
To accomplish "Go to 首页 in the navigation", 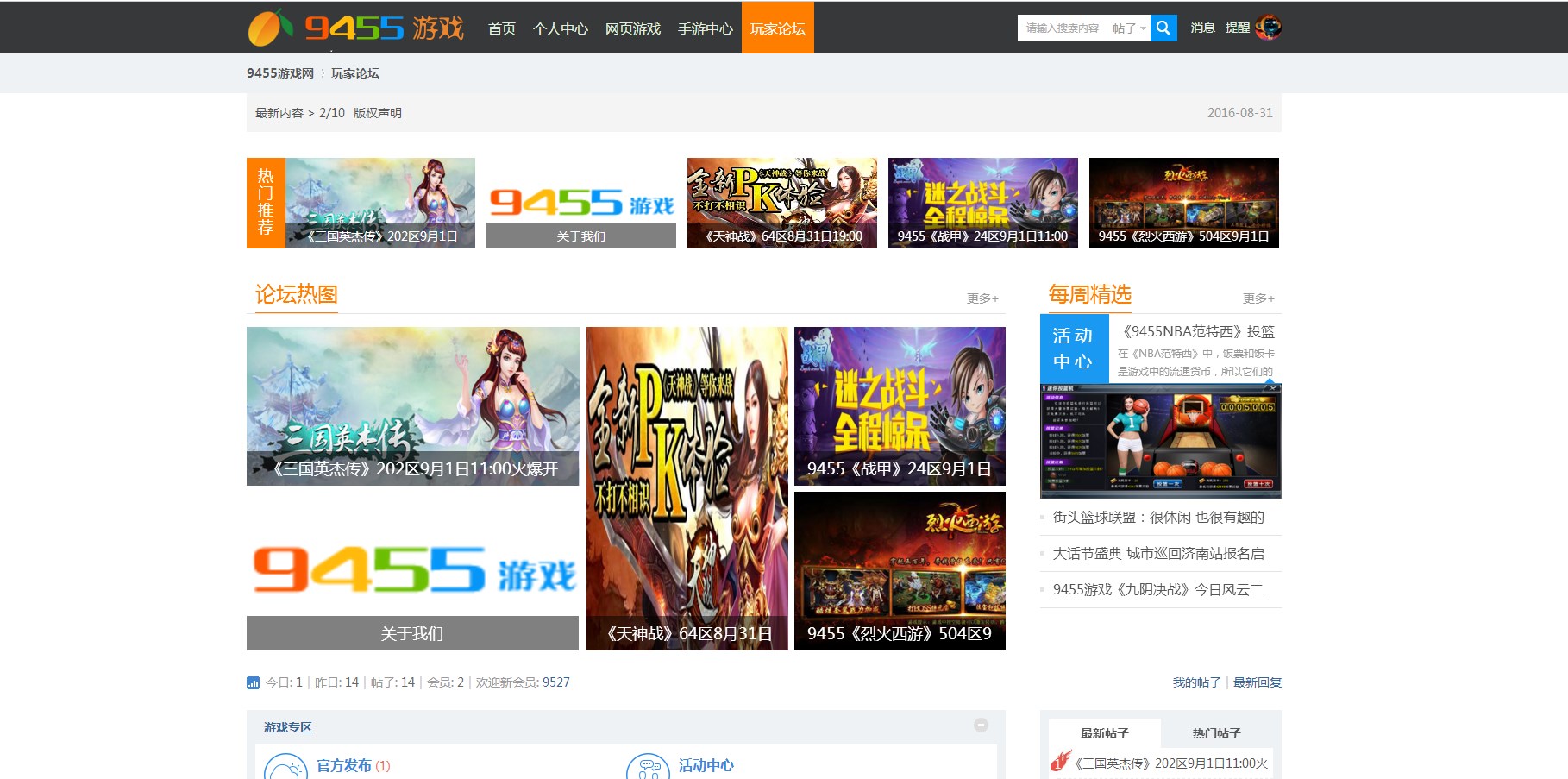I will [502, 28].
